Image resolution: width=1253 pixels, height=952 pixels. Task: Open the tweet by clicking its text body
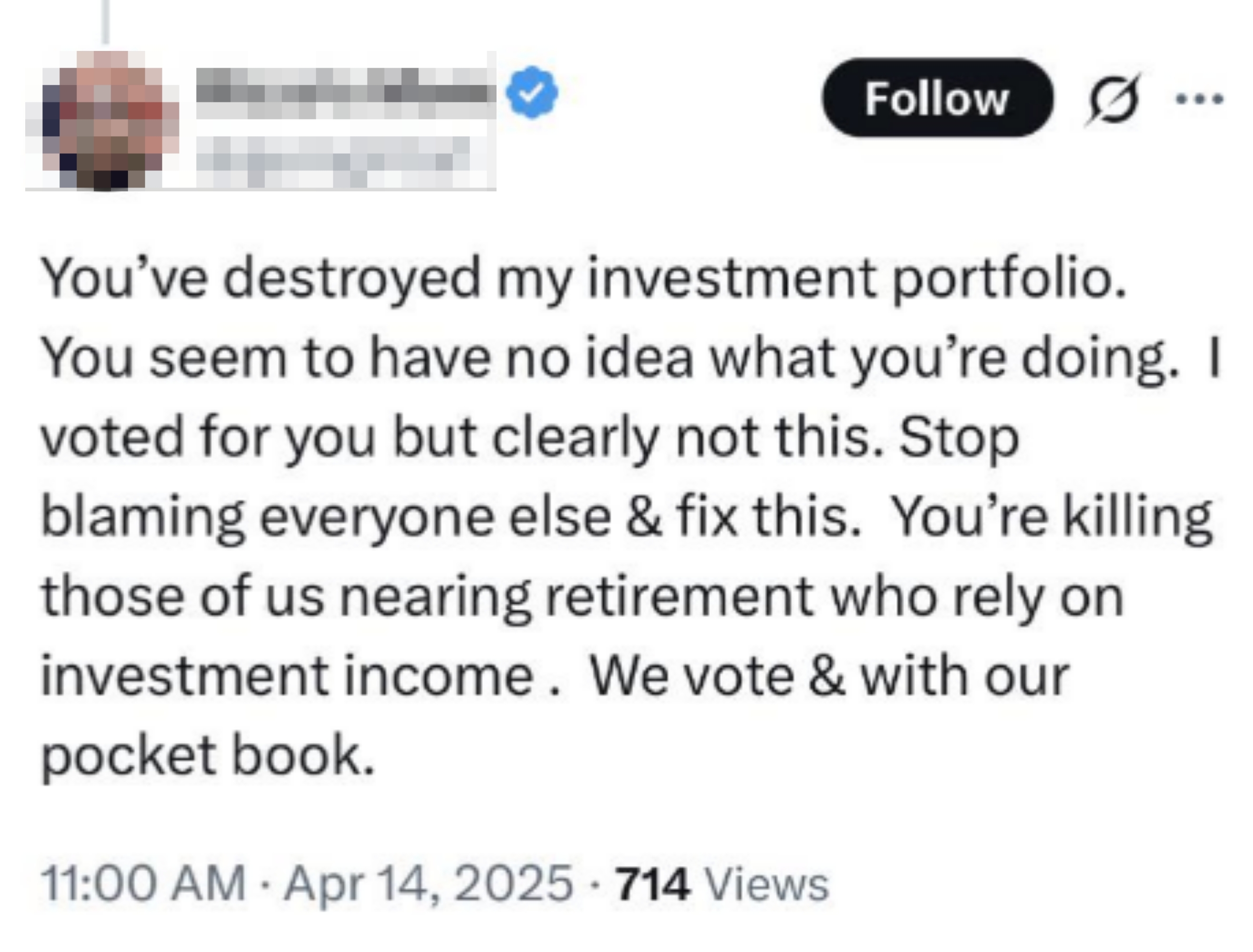click(623, 510)
